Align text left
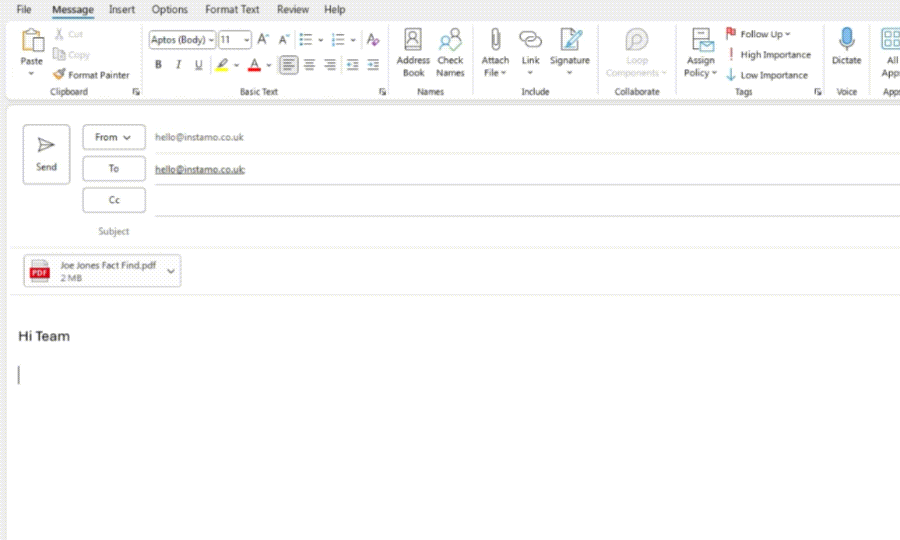Screen dimensions: 900x540 289,65
